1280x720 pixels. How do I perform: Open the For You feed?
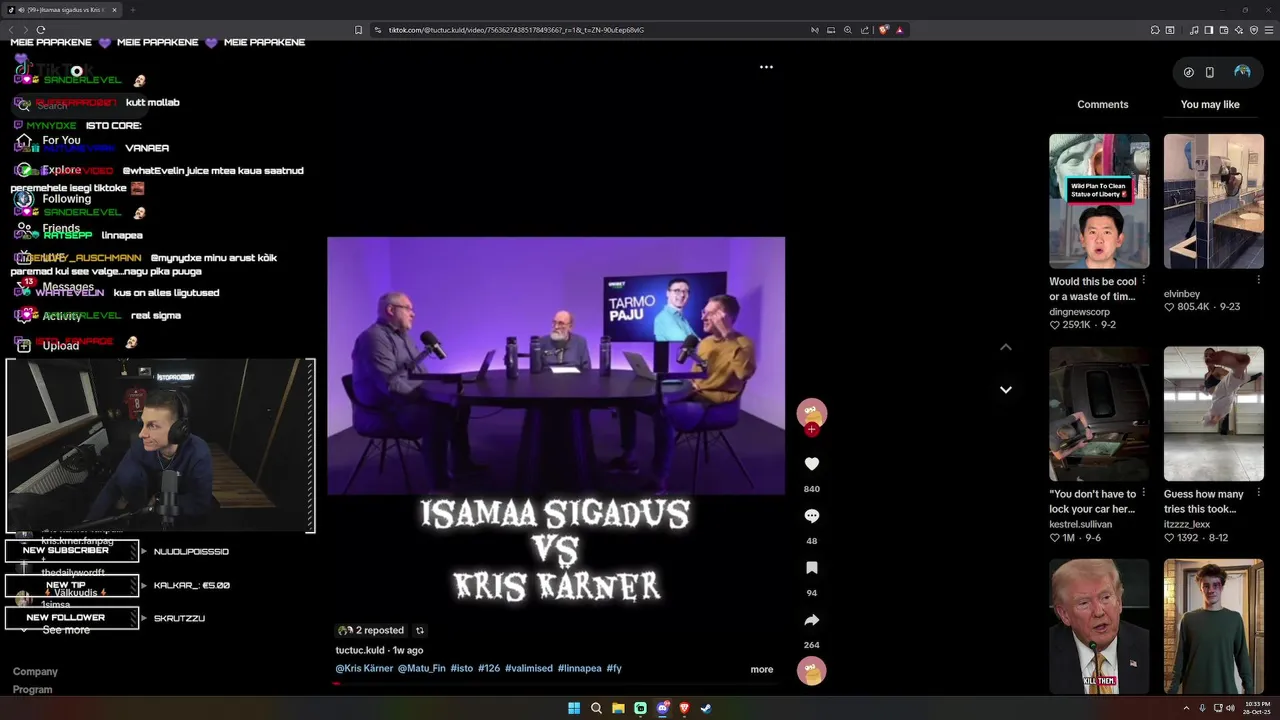click(60, 141)
